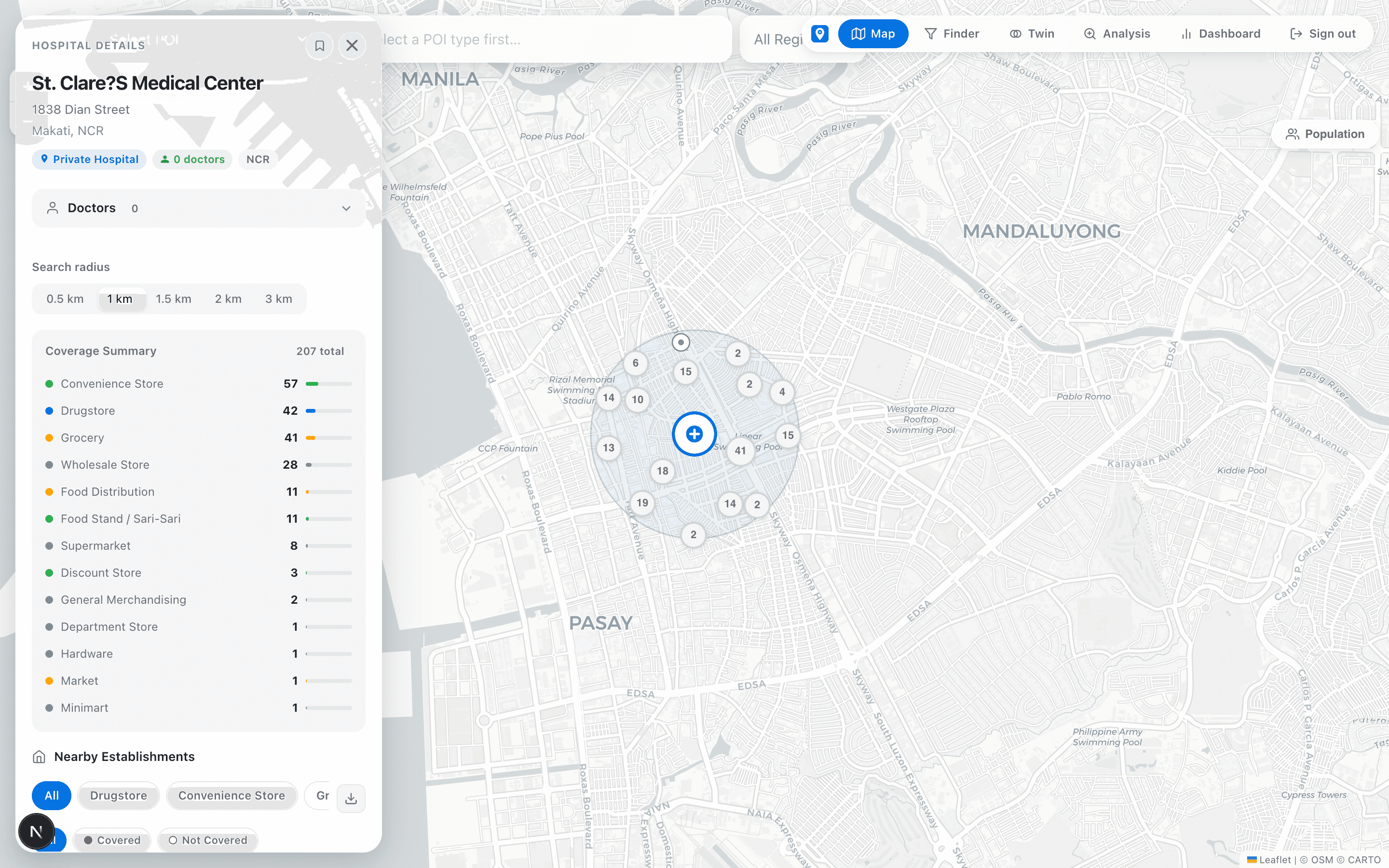Click the Minimart coverage row
The height and width of the screenshot is (868, 1389).
[199, 708]
